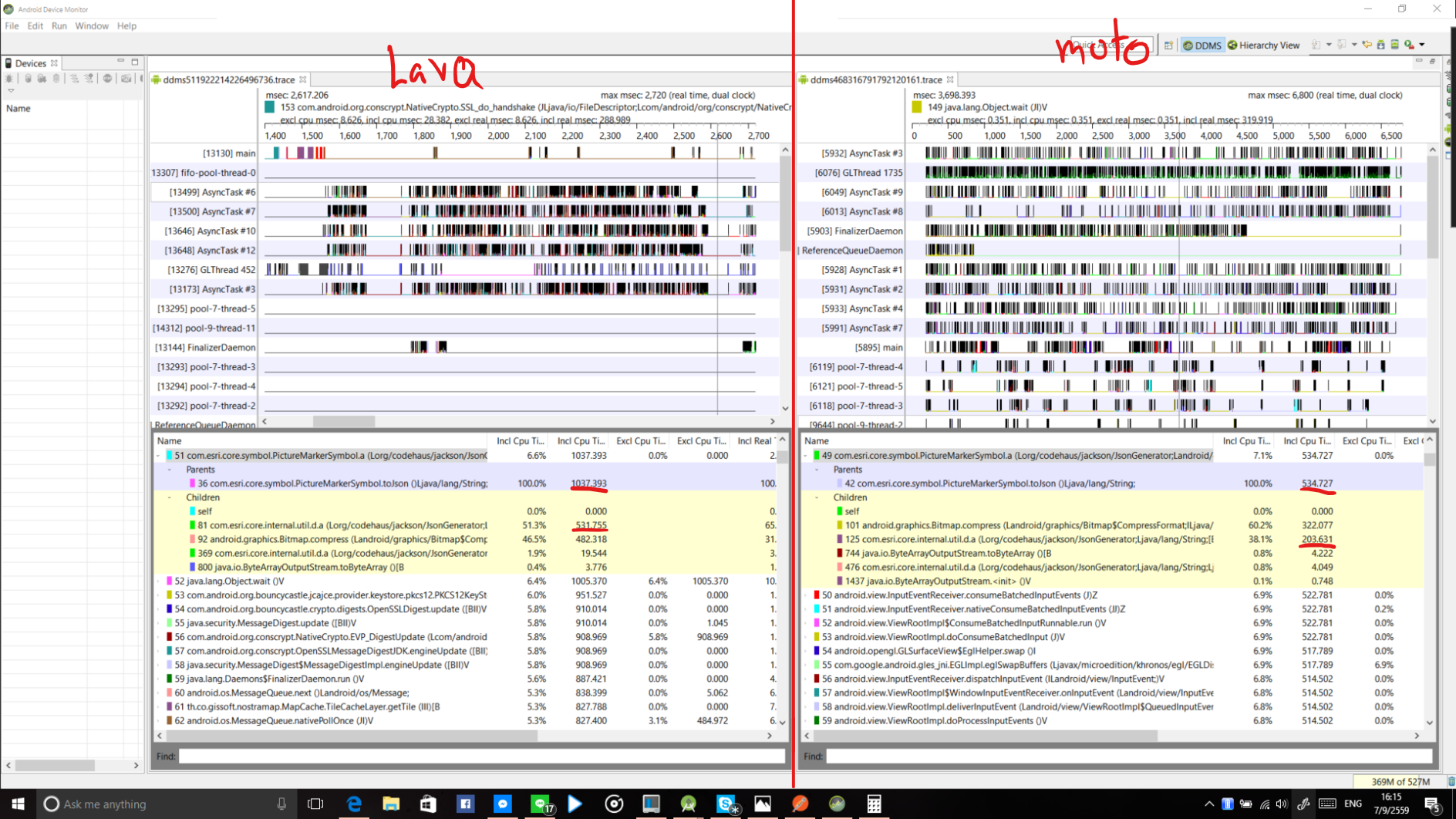Select 61 MapCache.TileCacheLayer.getTile row
The image size is (1456, 819).
466,707
